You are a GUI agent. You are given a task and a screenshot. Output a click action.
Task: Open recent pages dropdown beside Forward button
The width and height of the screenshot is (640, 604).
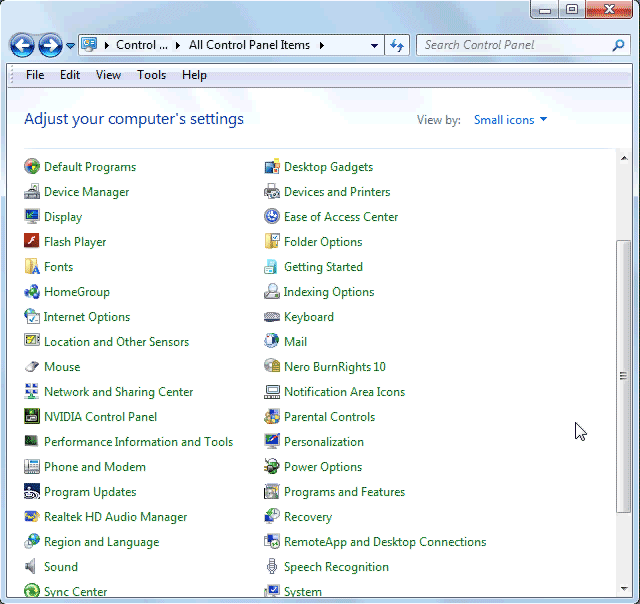(x=70, y=45)
